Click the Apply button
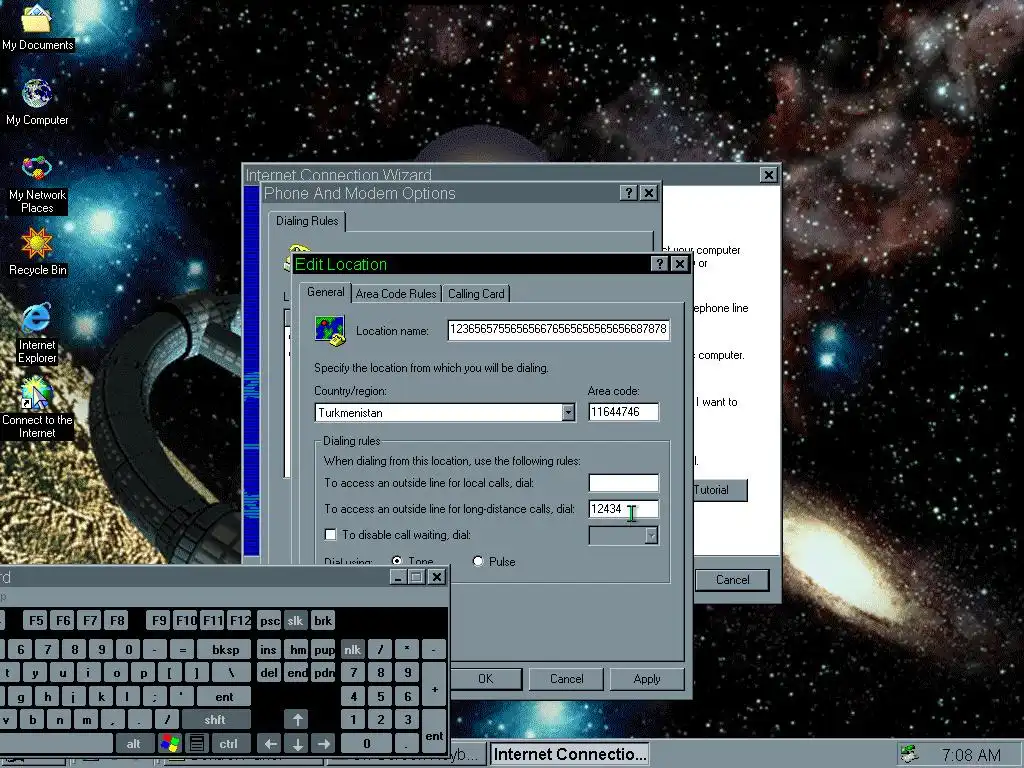Viewport: 1024px width, 768px height. (647, 679)
